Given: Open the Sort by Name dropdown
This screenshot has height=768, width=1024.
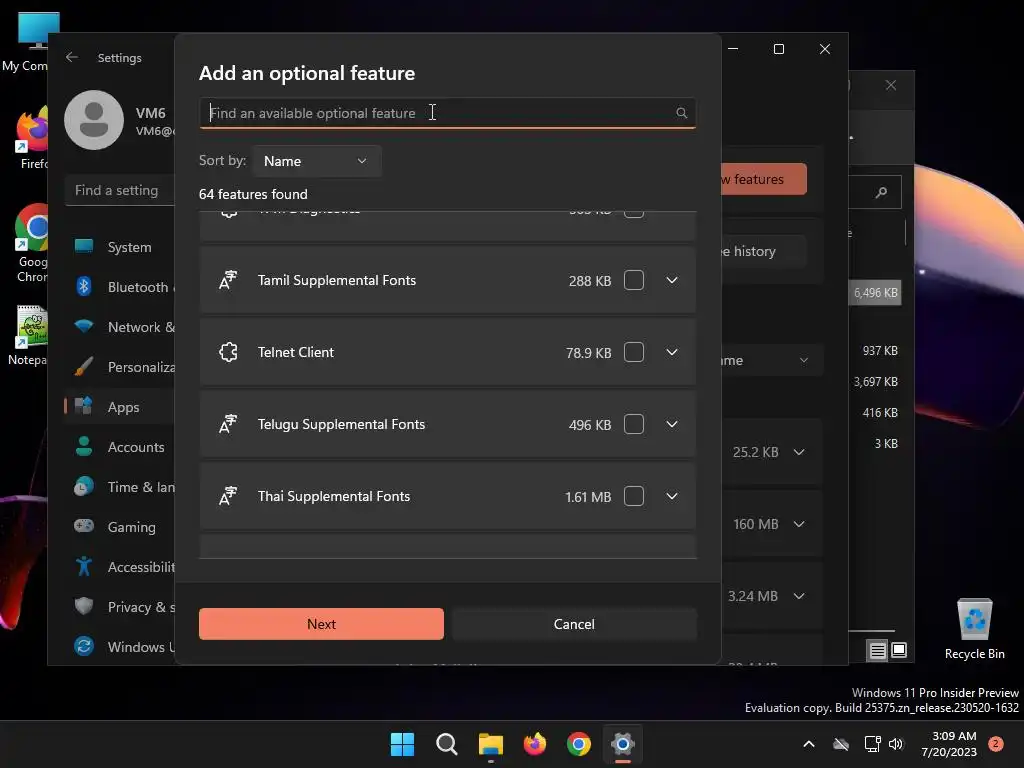Looking at the screenshot, I should click(316, 161).
